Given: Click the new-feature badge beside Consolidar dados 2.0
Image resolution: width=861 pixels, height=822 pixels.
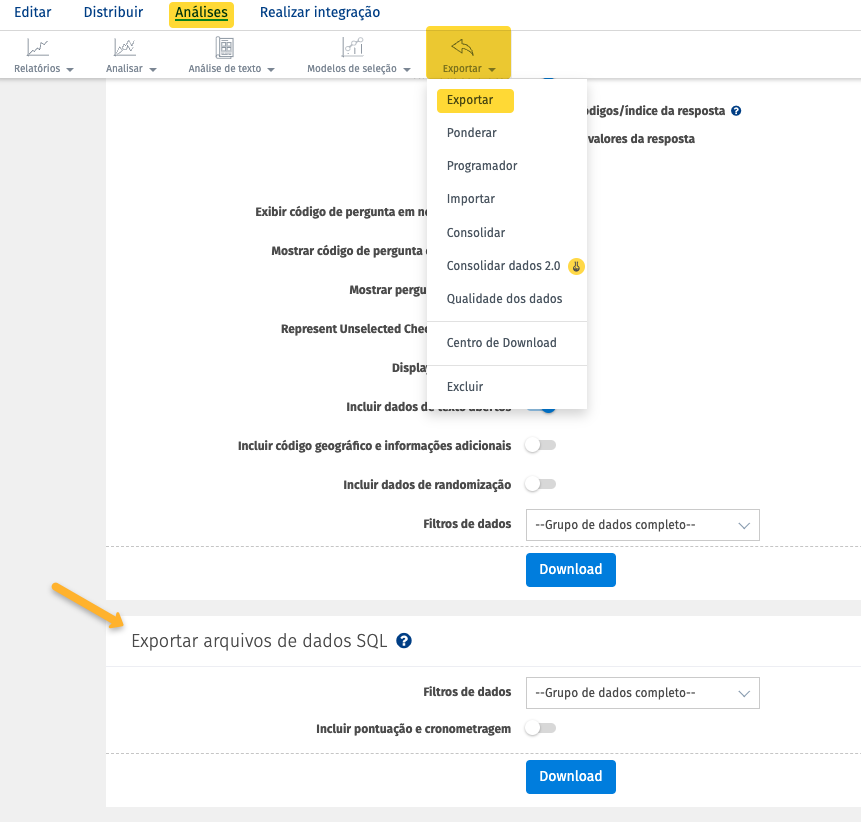Looking at the screenshot, I should 575,266.
